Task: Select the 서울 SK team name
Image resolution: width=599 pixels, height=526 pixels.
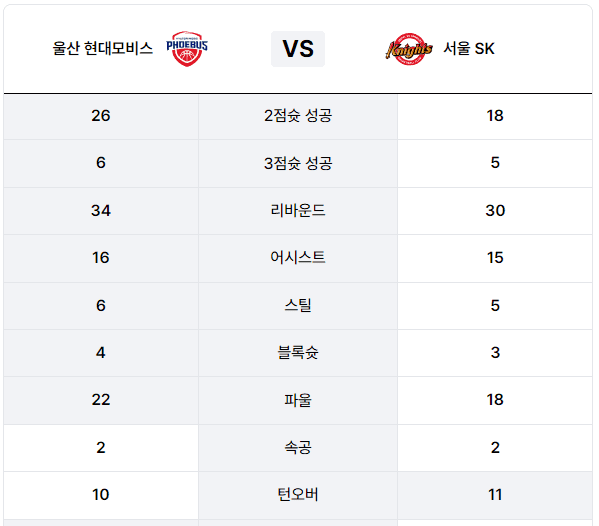Action: pyautogui.click(x=469, y=49)
